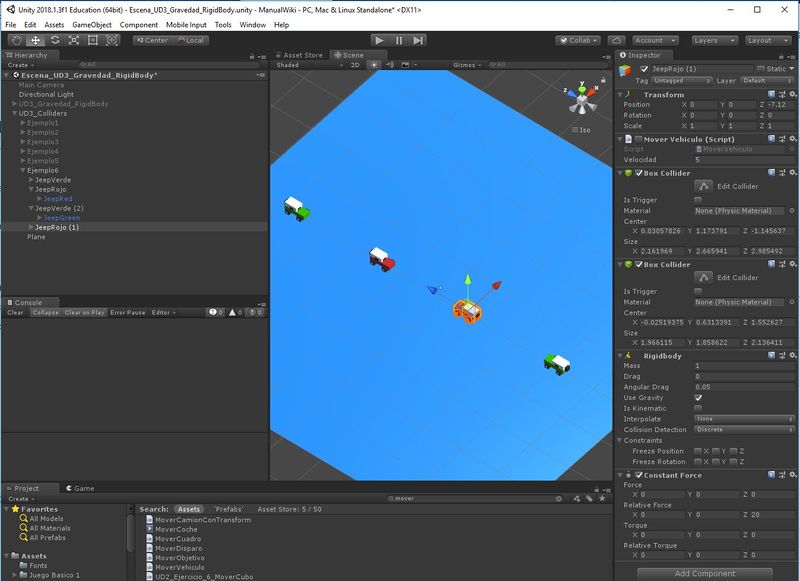
Task: Toggle Clear on Play in Console
Action: (x=84, y=312)
